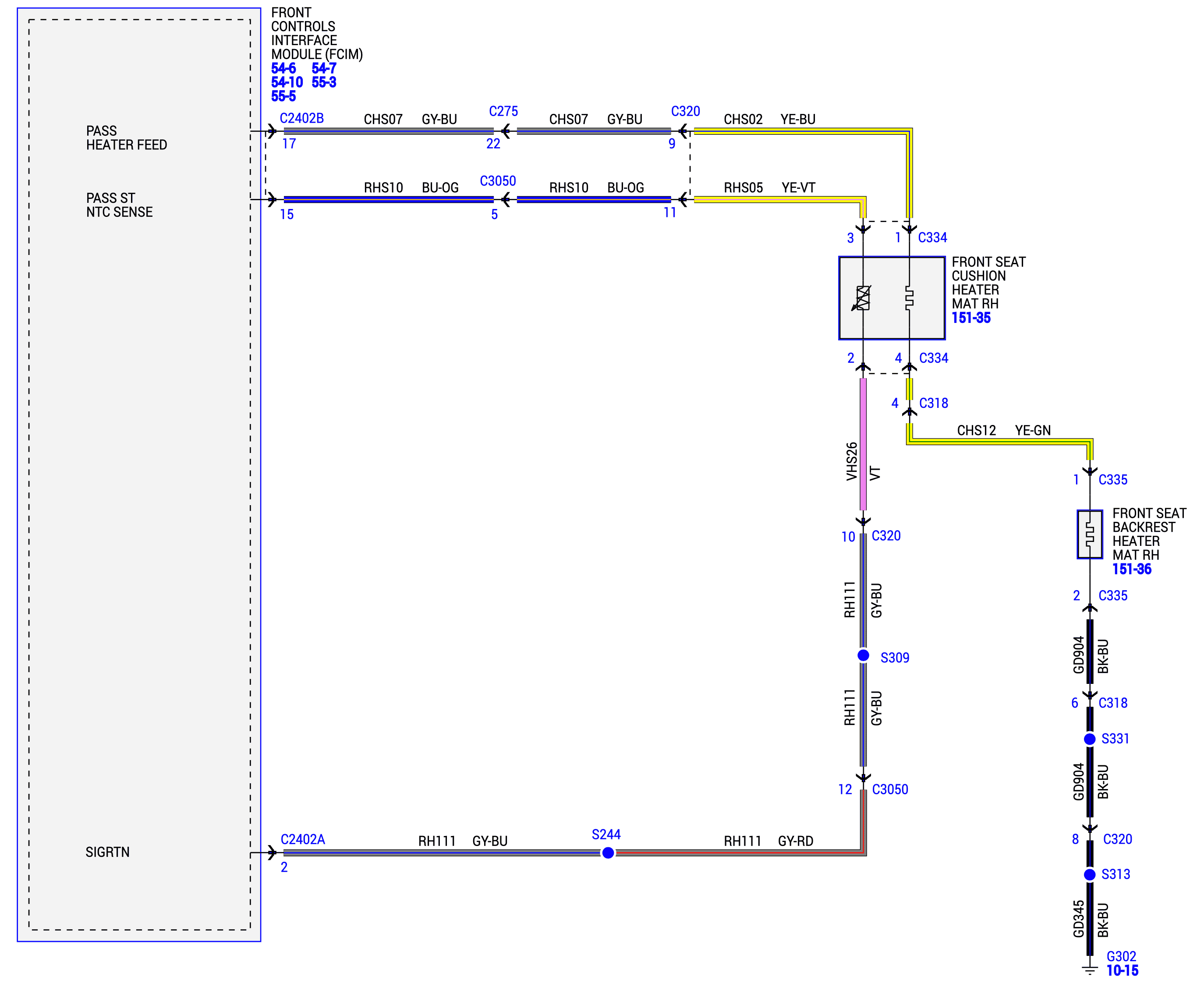Image resolution: width=1204 pixels, height=991 pixels.
Task: Select the S313 splice dot
Action: coord(1089,874)
